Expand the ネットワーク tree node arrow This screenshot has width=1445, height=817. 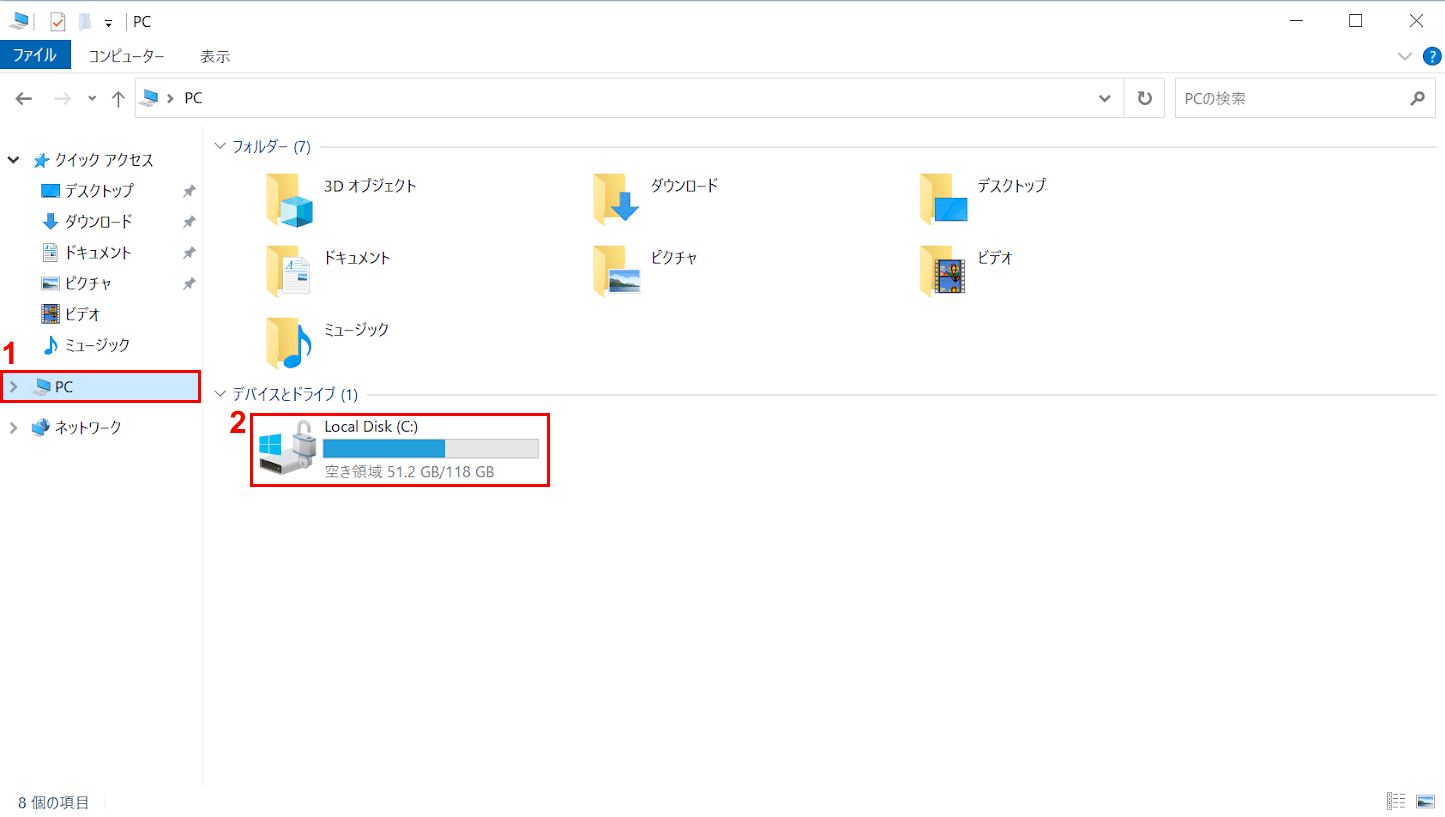pyautogui.click(x=13, y=427)
